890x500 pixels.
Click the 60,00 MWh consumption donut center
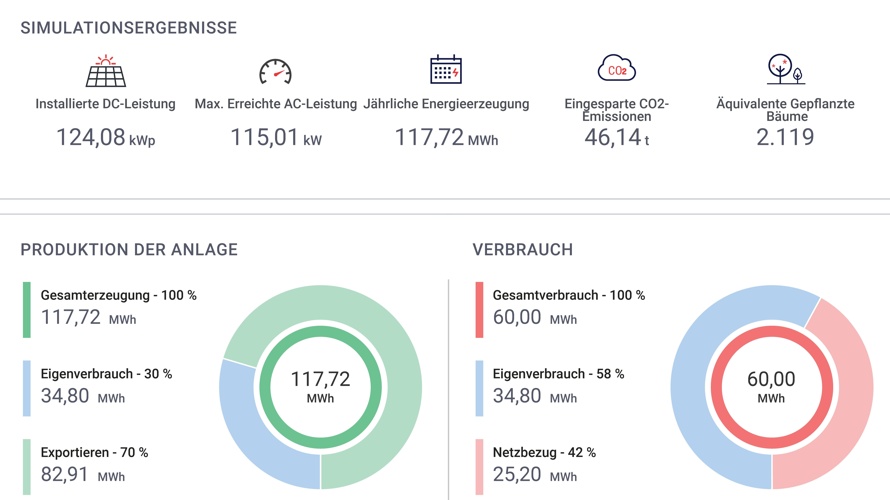click(x=771, y=387)
